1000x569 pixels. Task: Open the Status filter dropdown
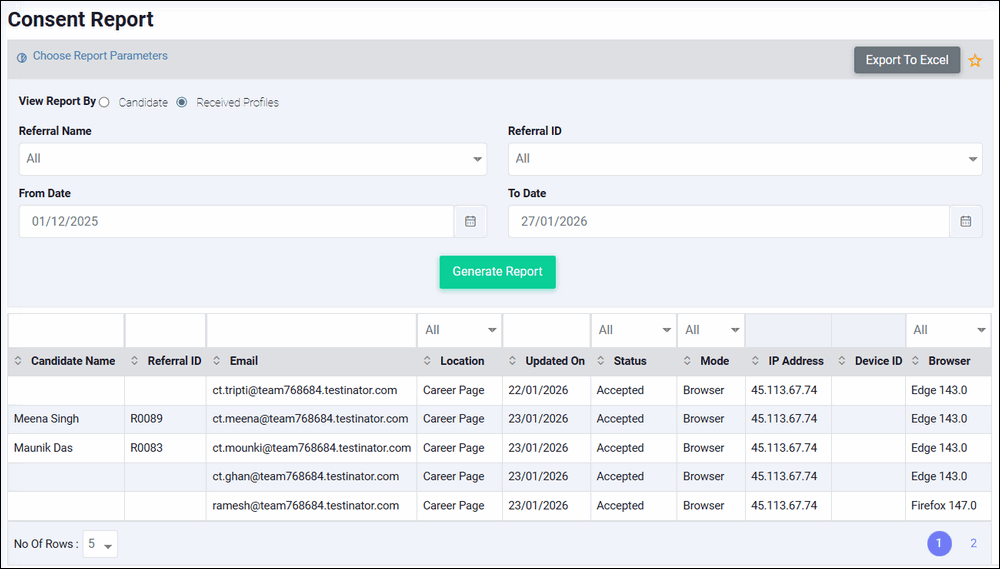tap(633, 330)
